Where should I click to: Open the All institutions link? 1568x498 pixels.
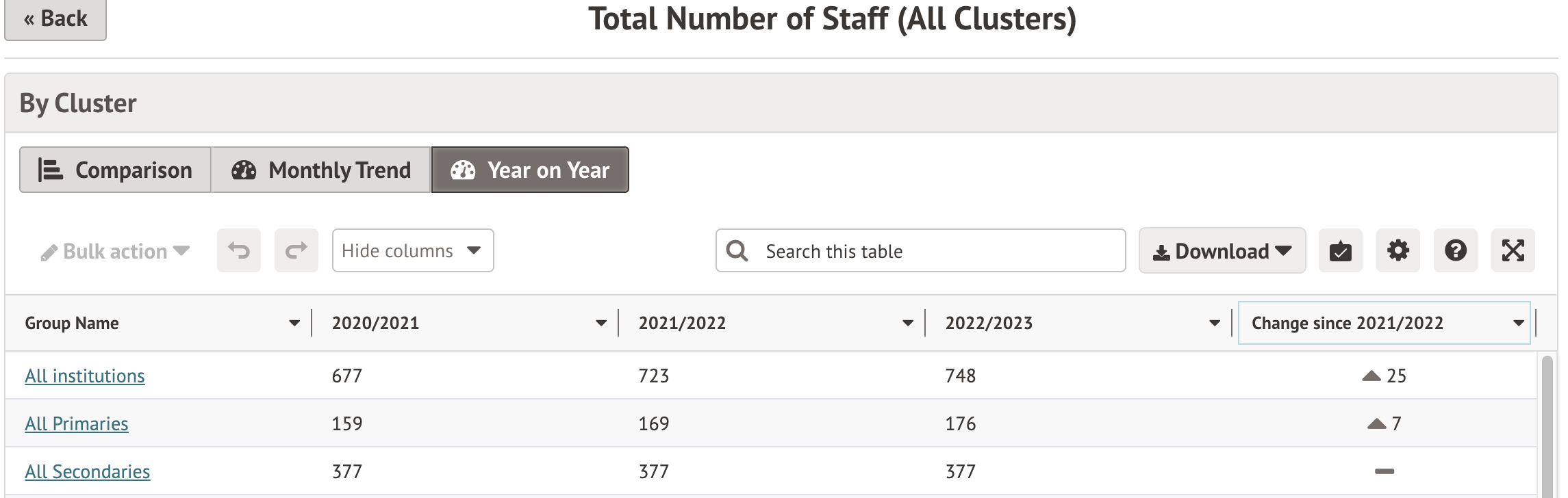tap(85, 376)
